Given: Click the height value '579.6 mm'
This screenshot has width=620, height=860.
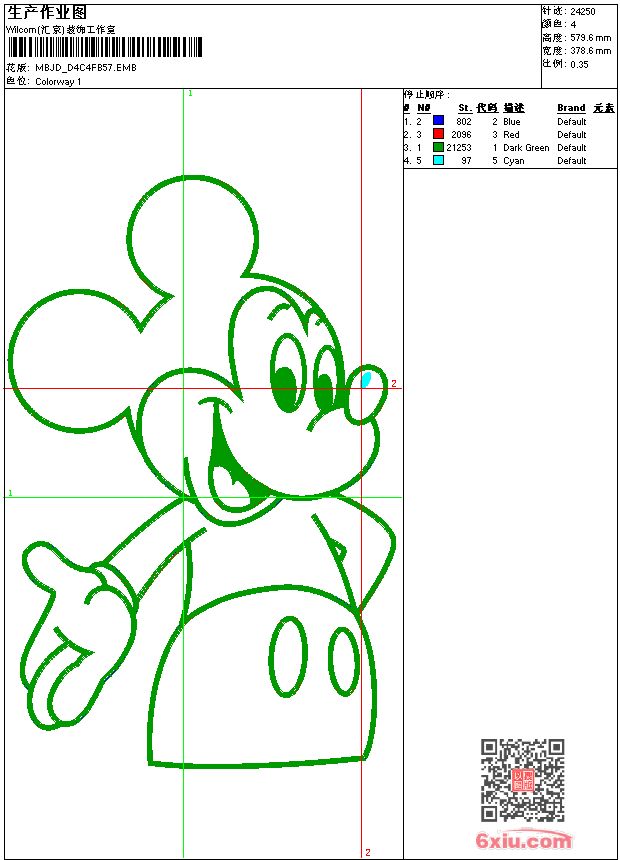Looking at the screenshot, I should point(590,38).
